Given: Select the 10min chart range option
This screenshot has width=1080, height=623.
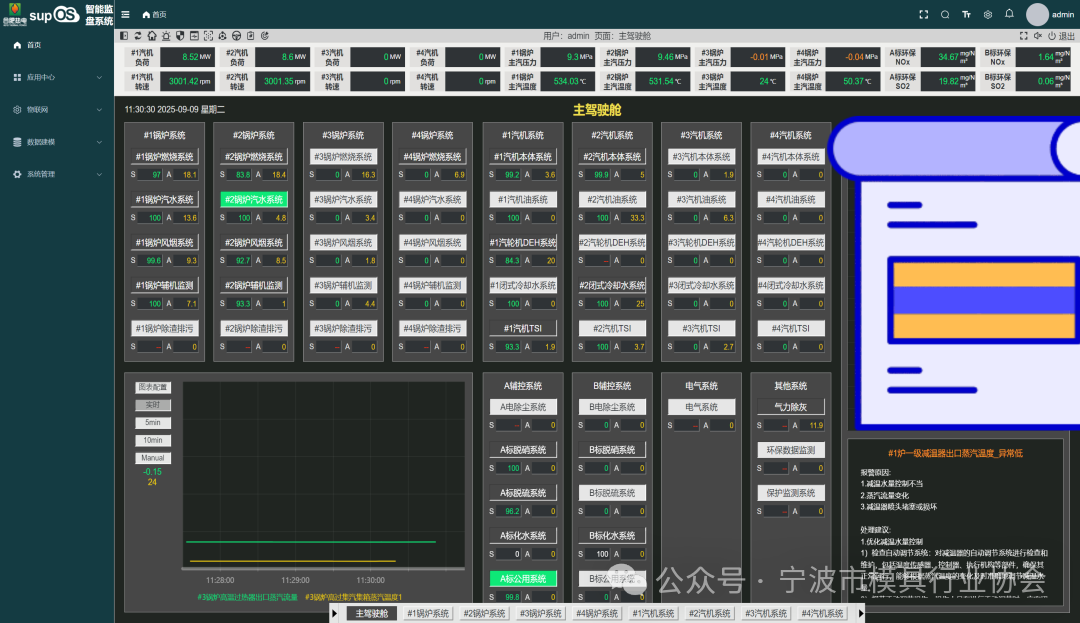Looking at the screenshot, I should [x=153, y=440].
